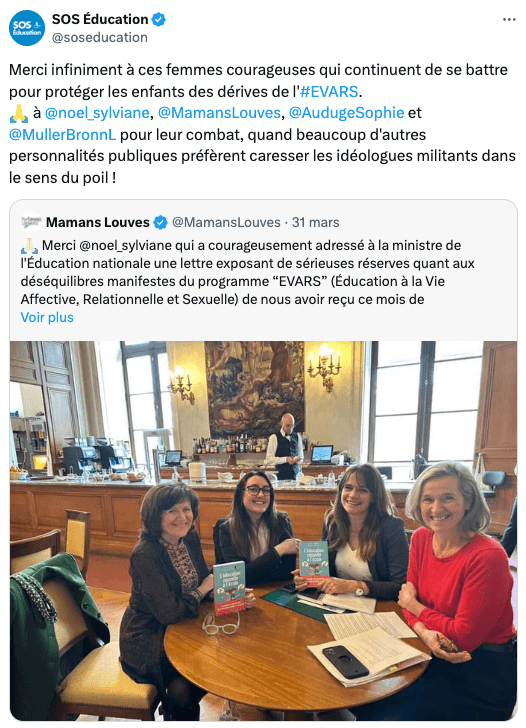Click the @MamansLouves handle in quoted tweet
Screen dimensions: 526x728
pos(226,222)
